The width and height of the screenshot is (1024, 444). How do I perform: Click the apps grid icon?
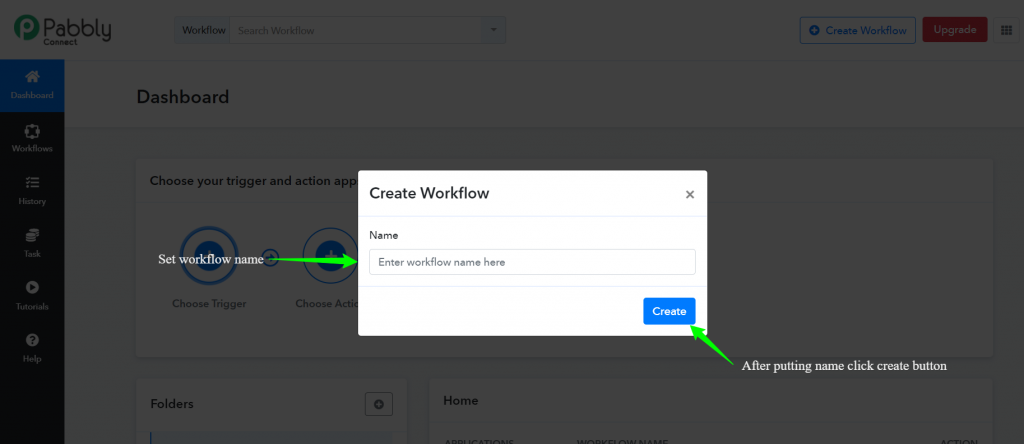tap(1006, 30)
